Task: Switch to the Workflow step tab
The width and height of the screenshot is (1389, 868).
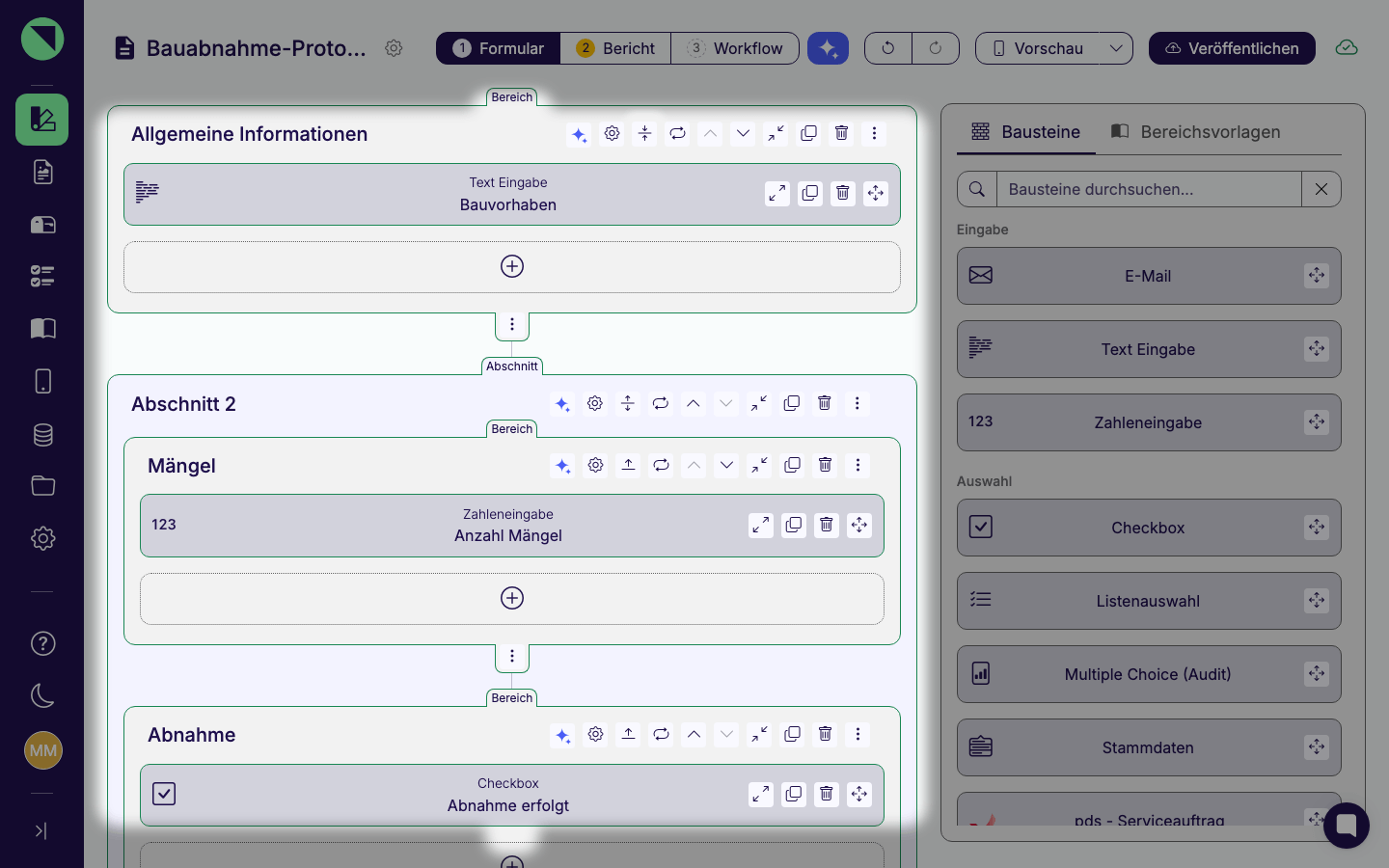Action: pyautogui.click(x=735, y=48)
